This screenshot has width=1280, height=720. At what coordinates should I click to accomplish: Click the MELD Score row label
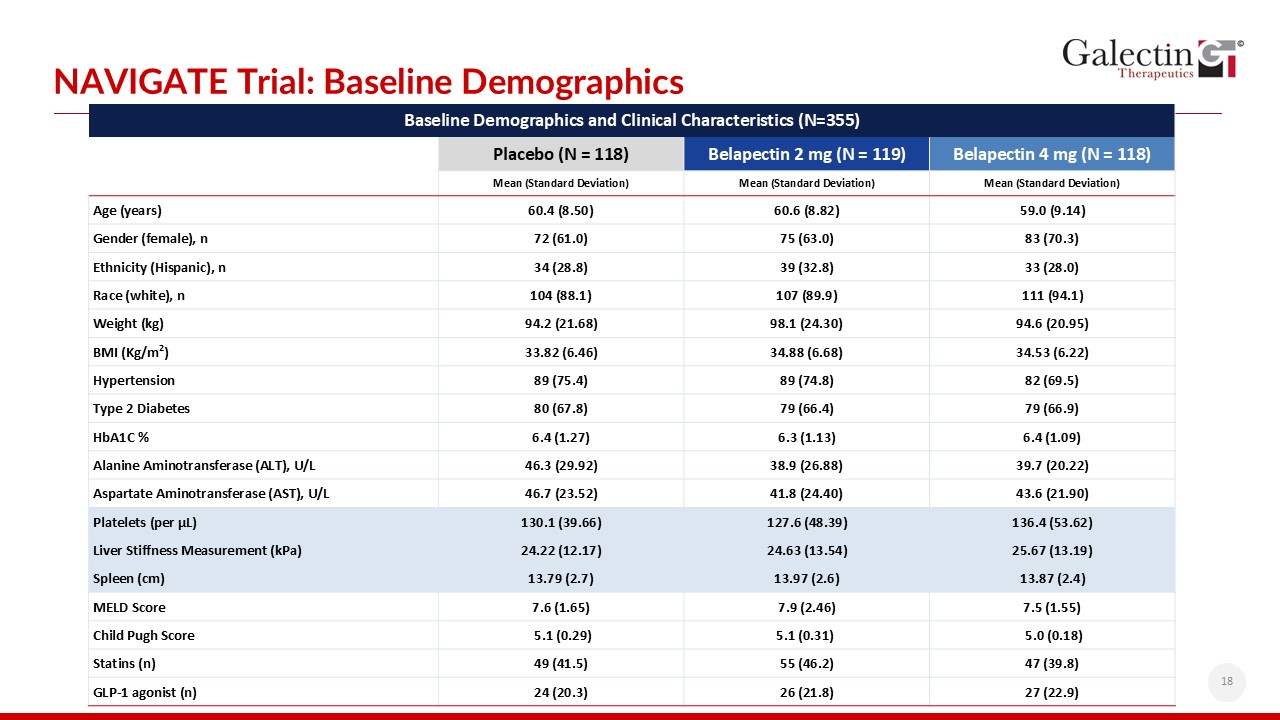(129, 608)
